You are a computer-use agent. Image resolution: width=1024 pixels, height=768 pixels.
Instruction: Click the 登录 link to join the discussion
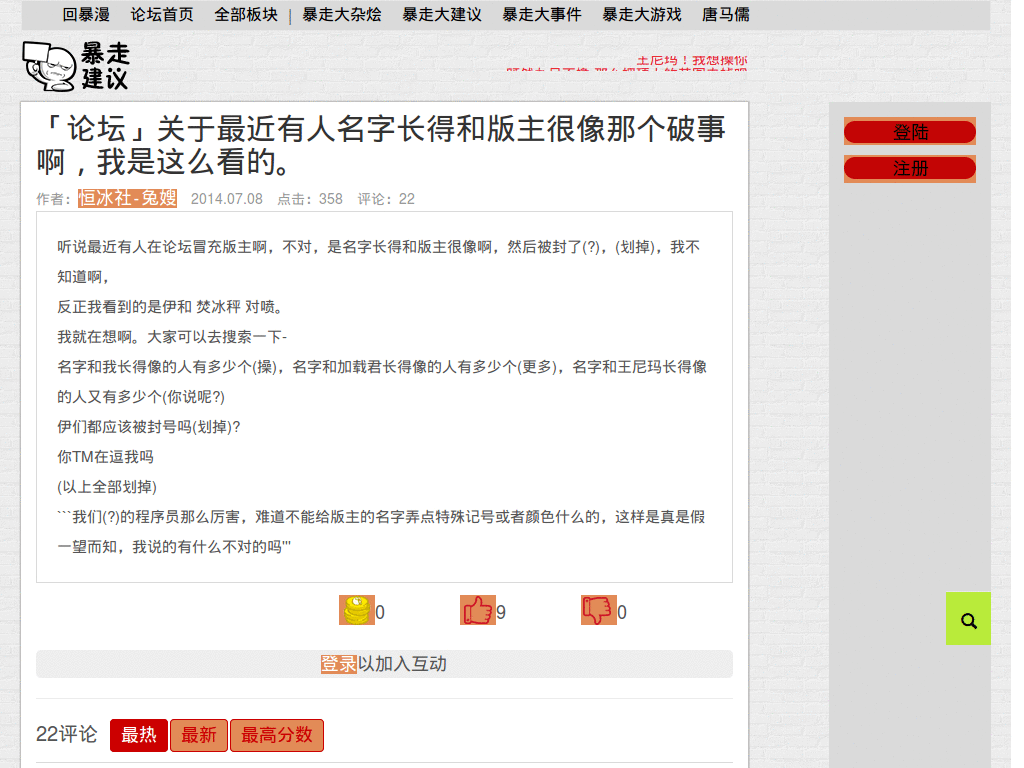[x=338, y=664]
